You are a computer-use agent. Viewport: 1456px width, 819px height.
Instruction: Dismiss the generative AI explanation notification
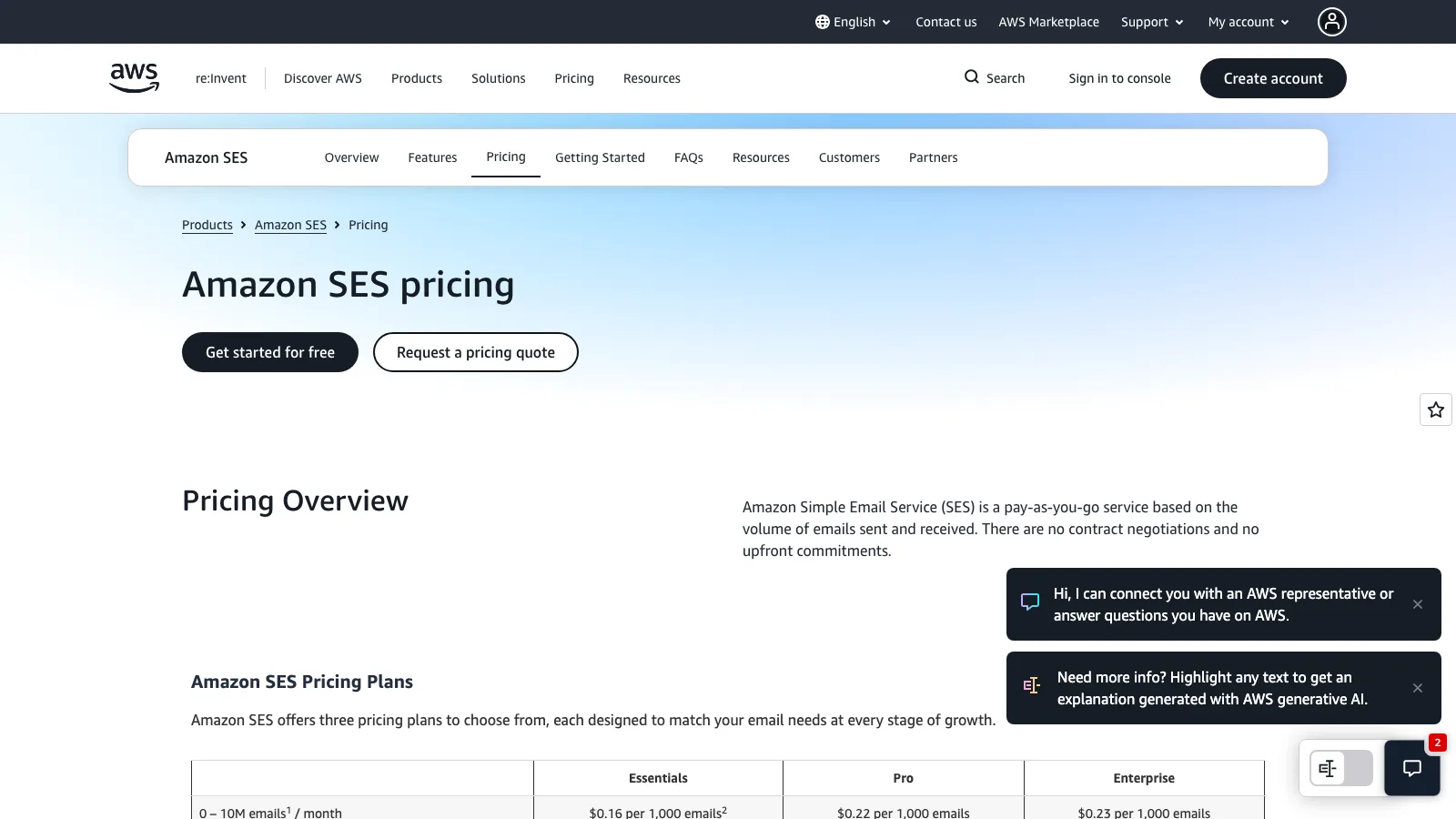1418,688
